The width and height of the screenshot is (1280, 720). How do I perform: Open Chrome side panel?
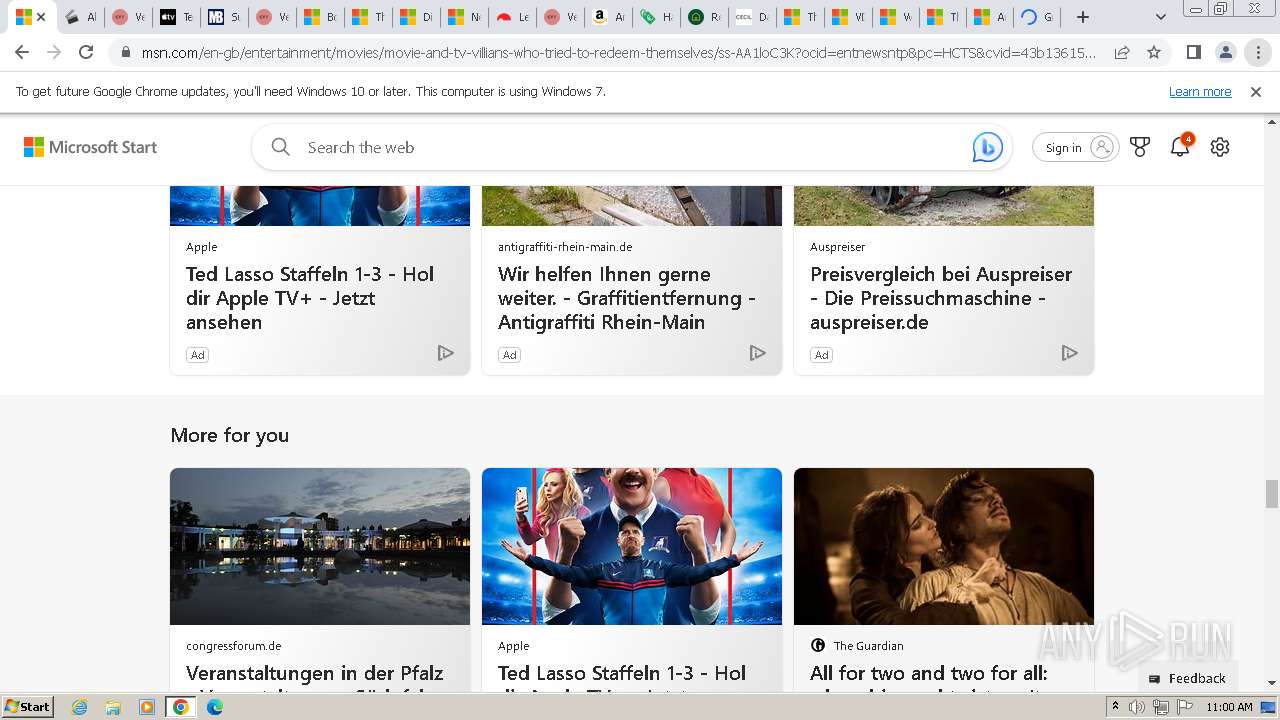point(1194,52)
